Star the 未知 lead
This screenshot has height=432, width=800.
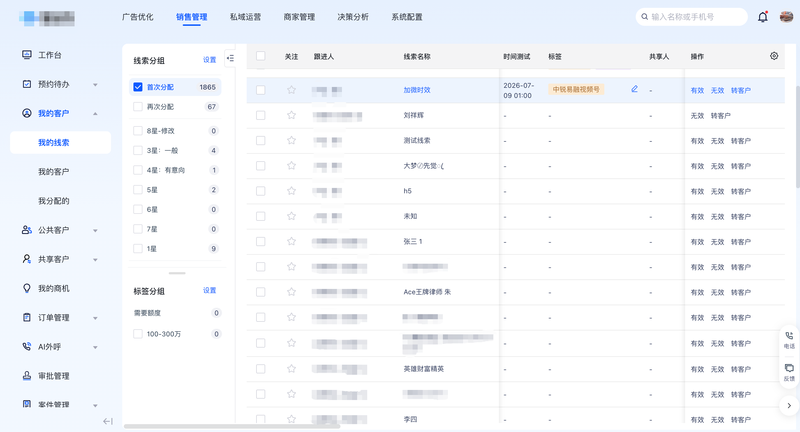coord(291,216)
